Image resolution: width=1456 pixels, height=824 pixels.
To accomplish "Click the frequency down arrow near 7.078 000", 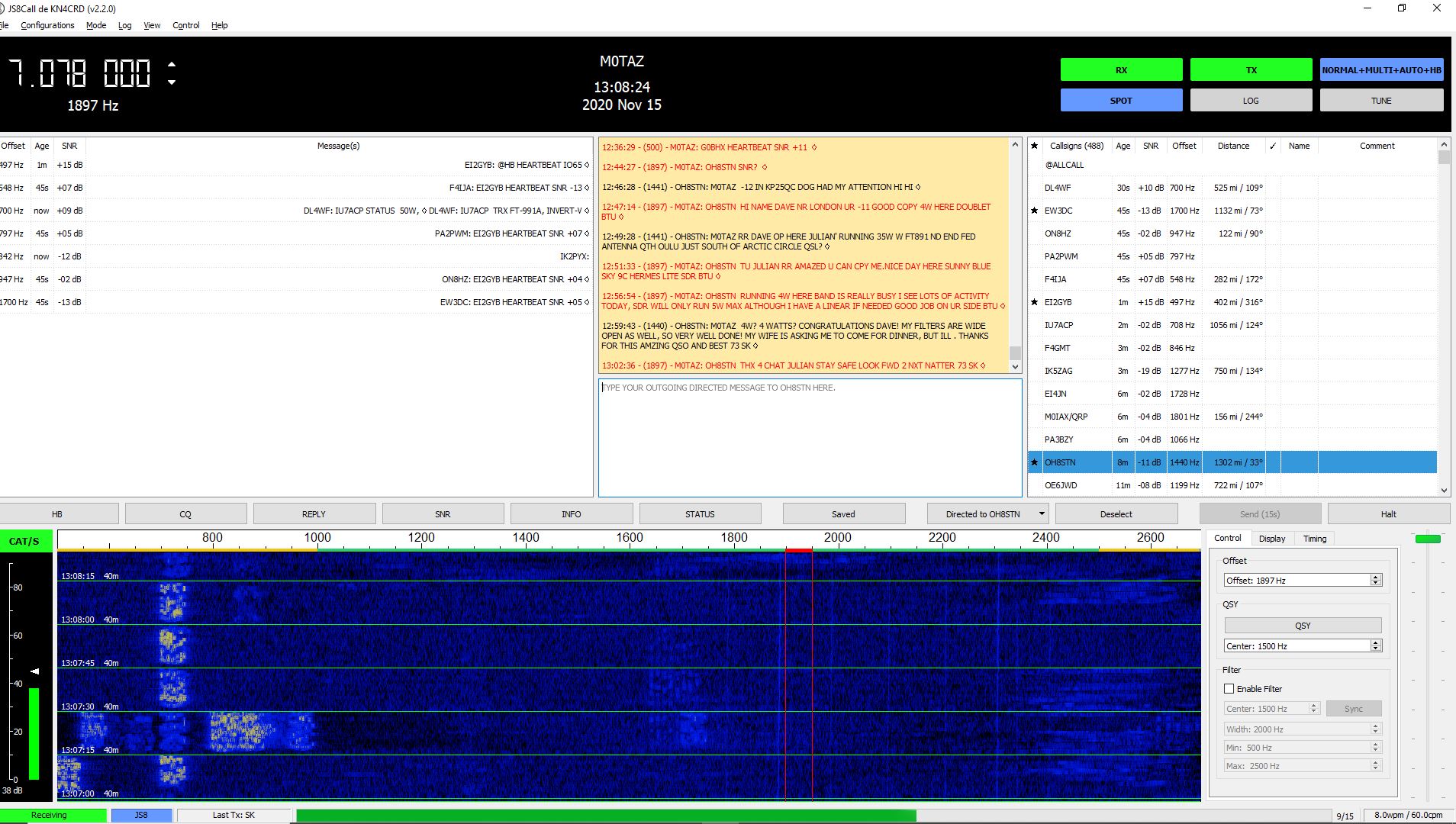I will point(172,82).
